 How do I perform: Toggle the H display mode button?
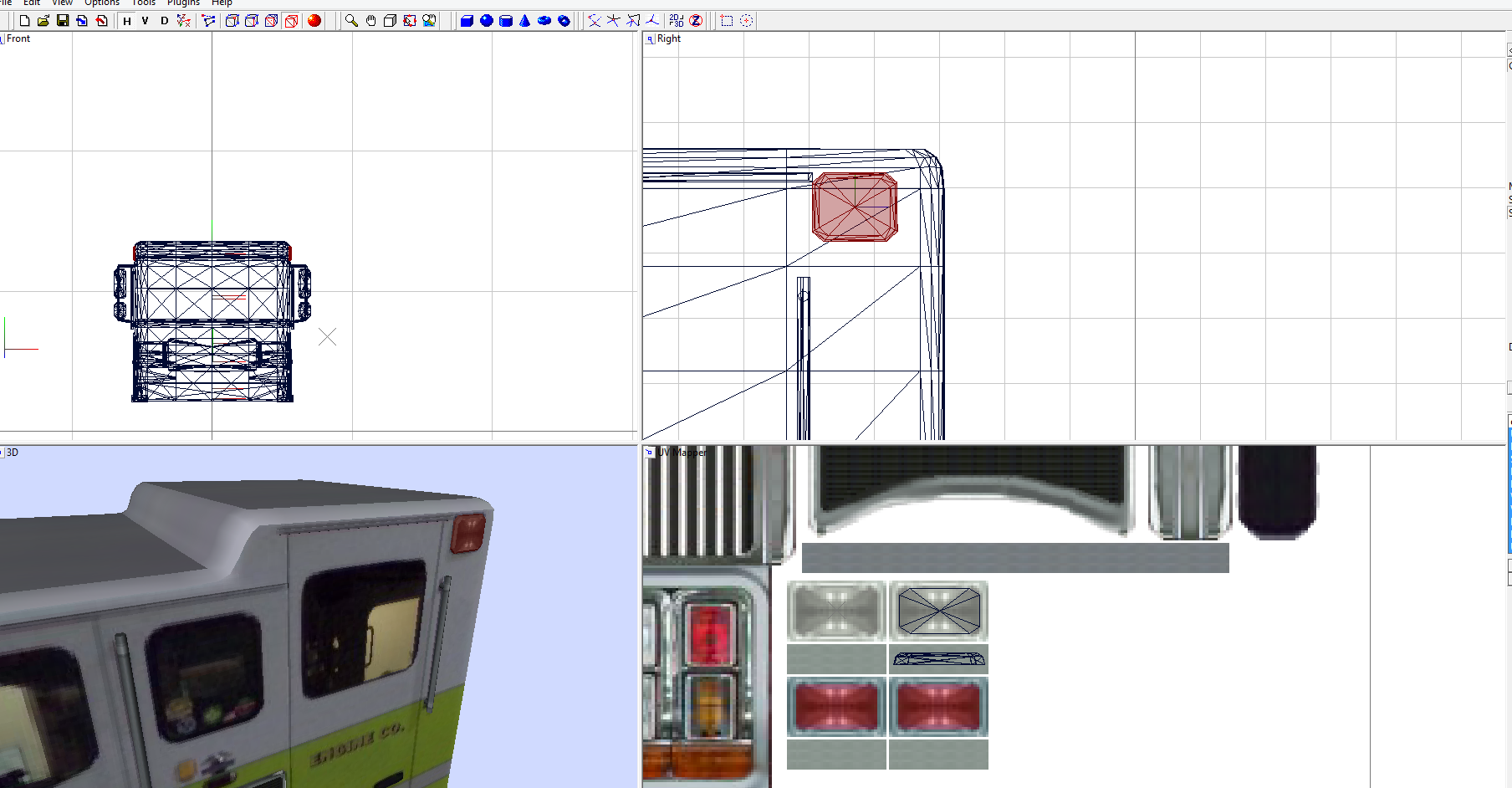click(x=127, y=21)
